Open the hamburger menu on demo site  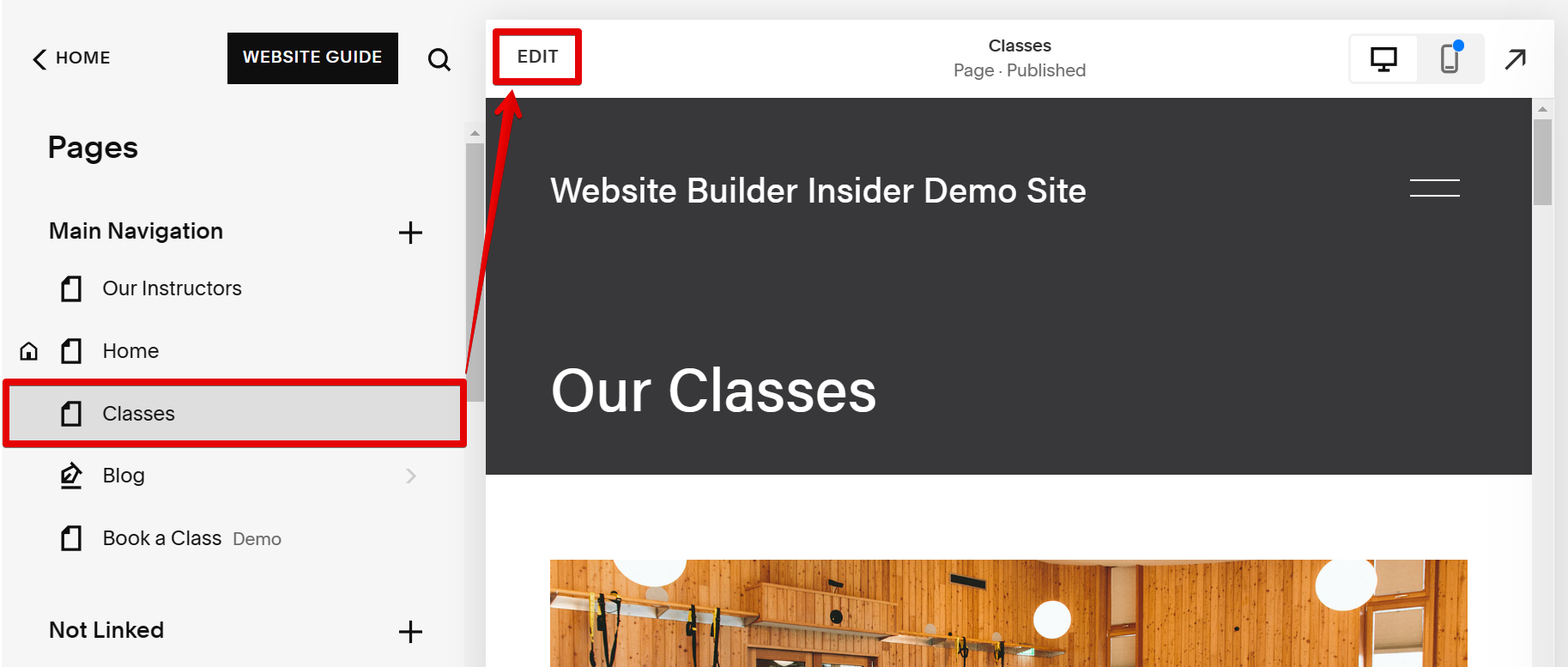pos(1434,188)
